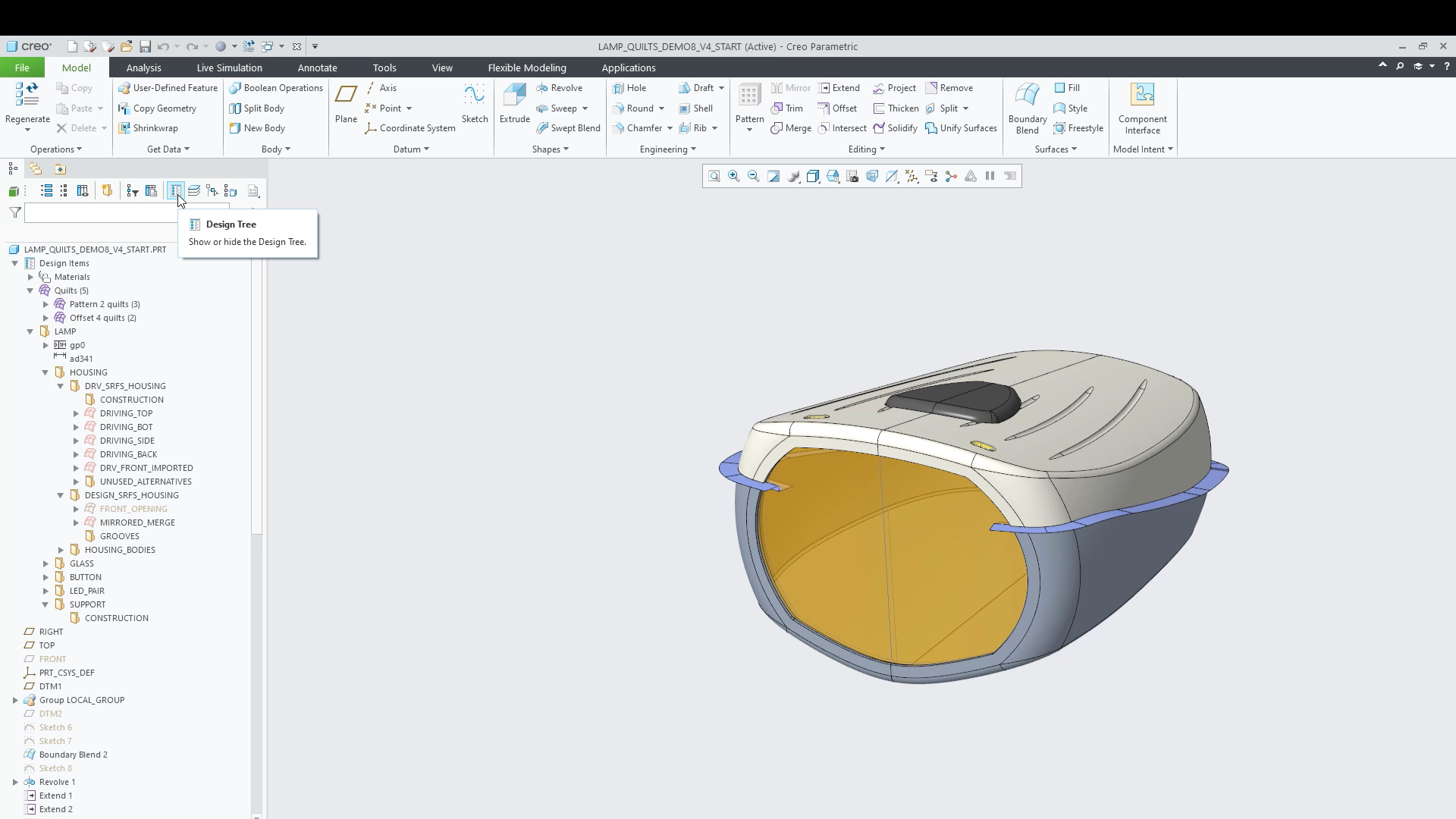This screenshot has width=1456, height=819.
Task: Open the Sketch tool
Action: coord(475,103)
